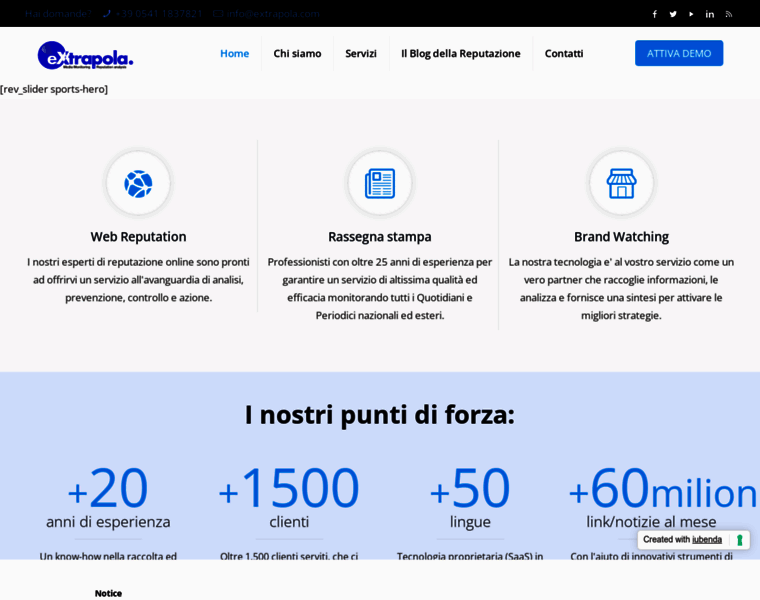Viewport: 760px width, 600px height.
Task: Click the '+50' counter
Action: pyautogui.click(x=470, y=488)
